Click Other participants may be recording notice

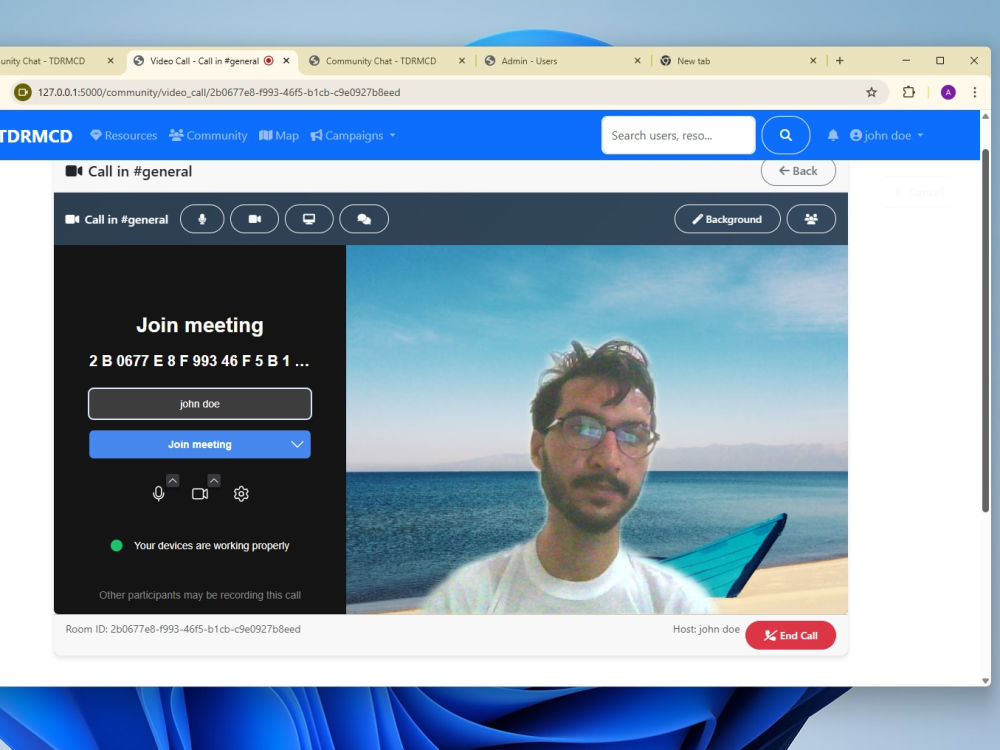[x=200, y=595]
